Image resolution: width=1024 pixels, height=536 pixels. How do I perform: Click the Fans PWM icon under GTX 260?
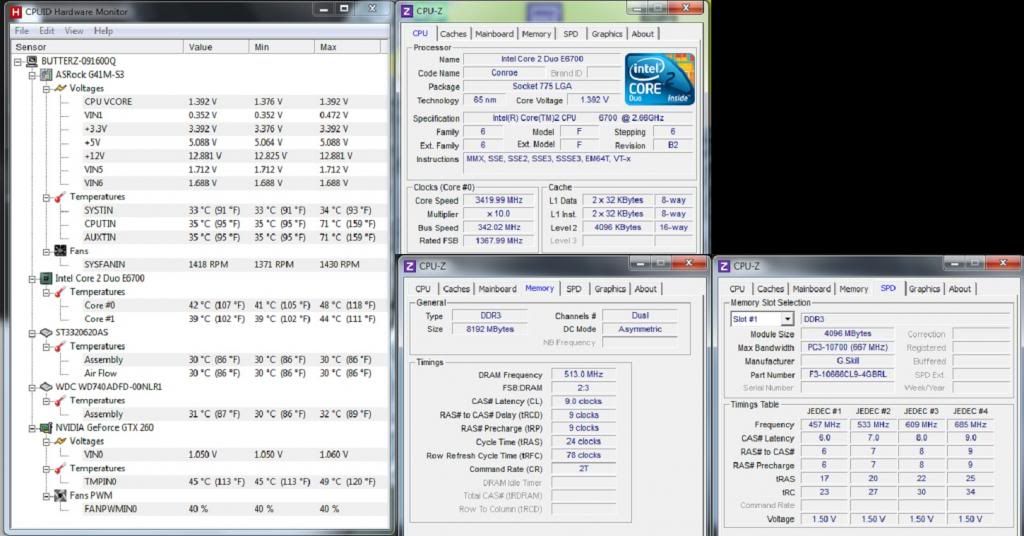[60, 496]
